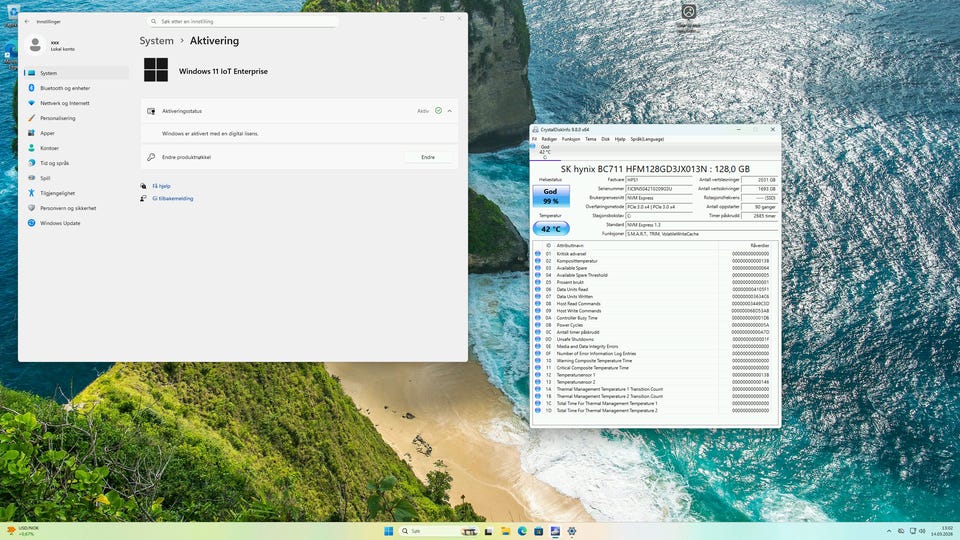Open the Disk menu in CrystalDiskInfo
960x540 pixels.
(606, 139)
